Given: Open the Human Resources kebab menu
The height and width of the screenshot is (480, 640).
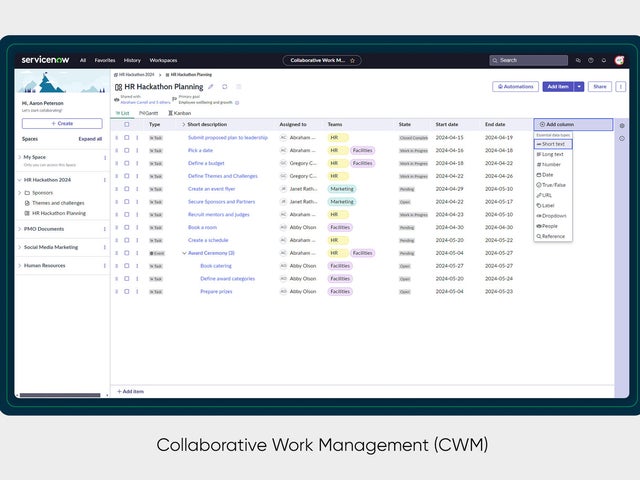Looking at the screenshot, I should coord(105,266).
